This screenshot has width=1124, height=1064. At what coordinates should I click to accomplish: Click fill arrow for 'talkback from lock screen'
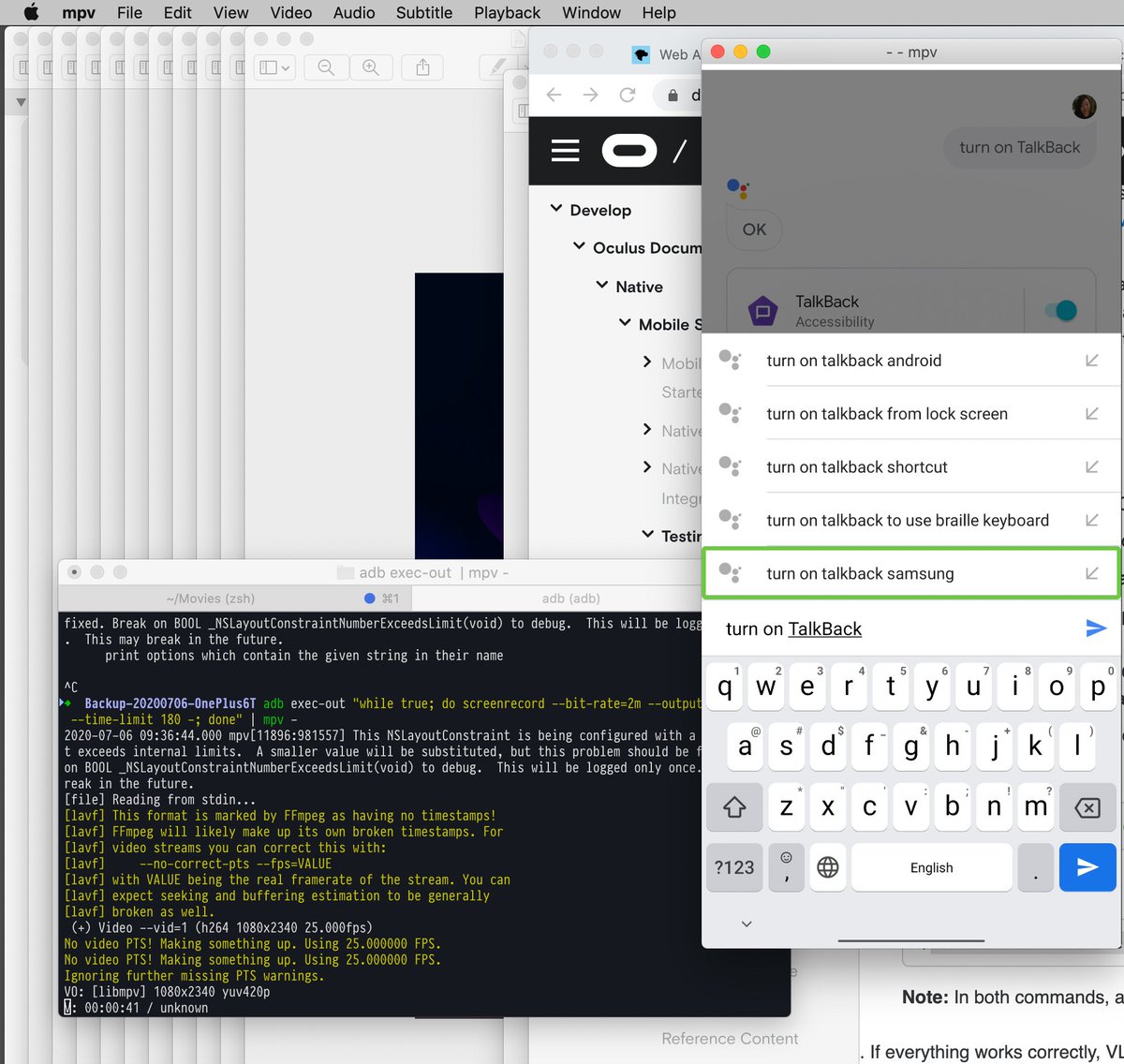pyautogui.click(x=1091, y=414)
